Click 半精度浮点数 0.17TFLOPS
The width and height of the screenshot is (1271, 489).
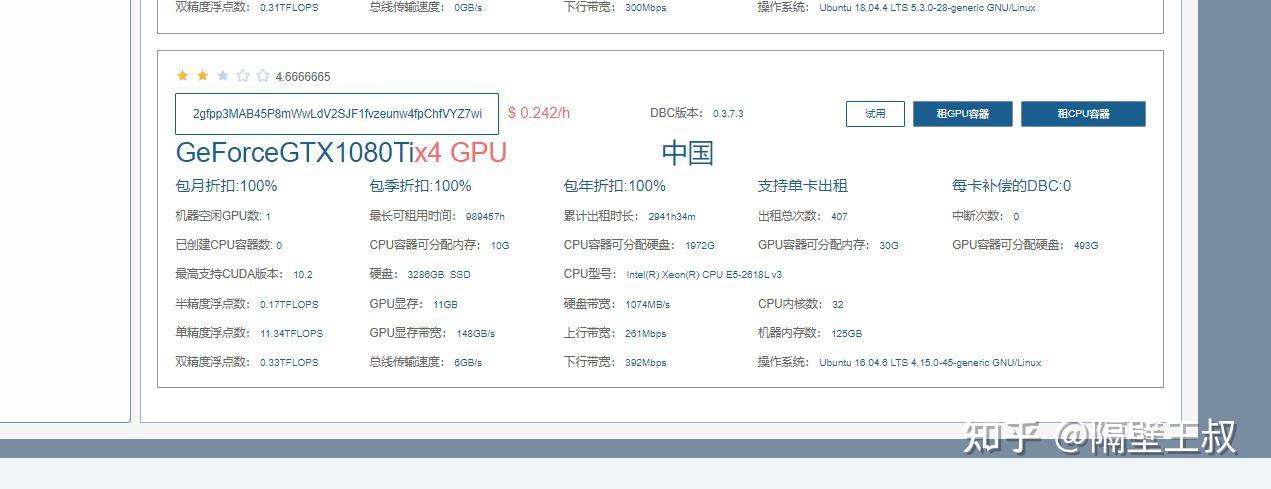tap(247, 304)
